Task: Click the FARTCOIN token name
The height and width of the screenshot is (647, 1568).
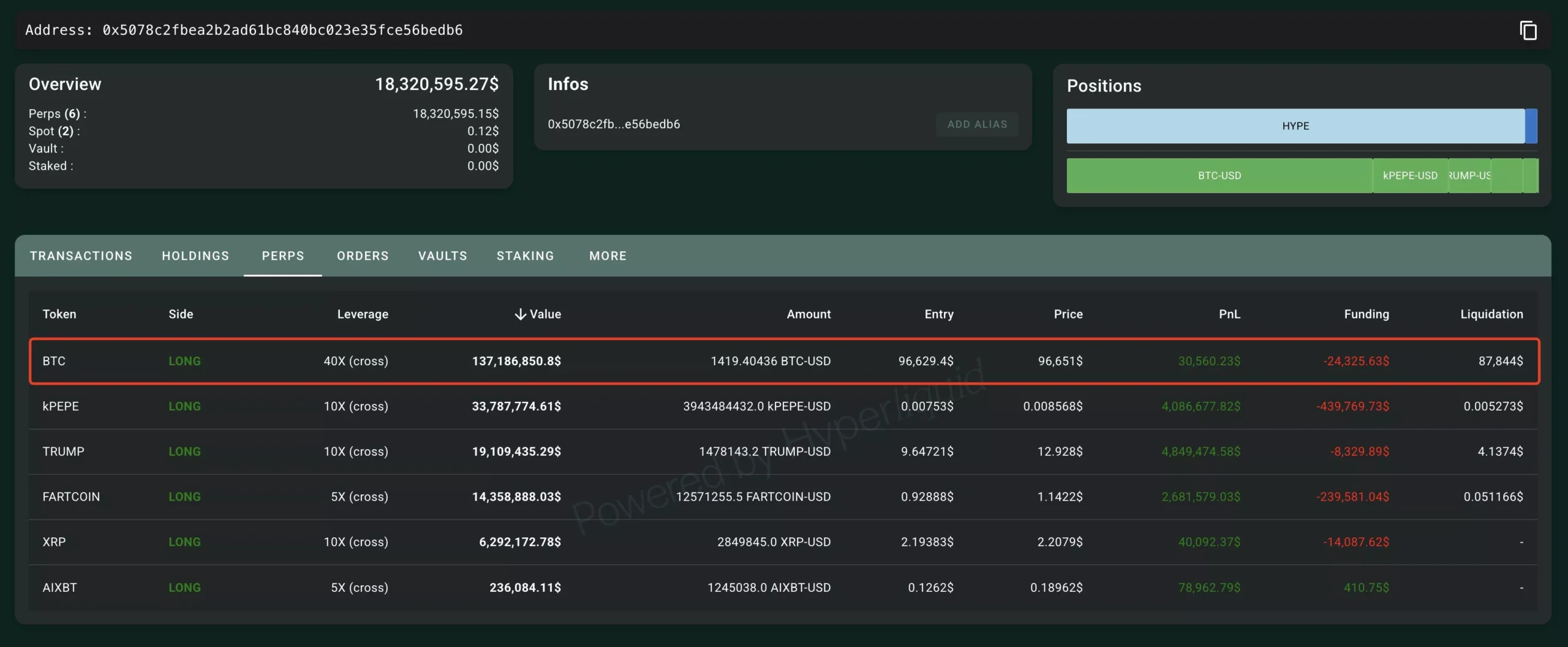Action: 71,497
